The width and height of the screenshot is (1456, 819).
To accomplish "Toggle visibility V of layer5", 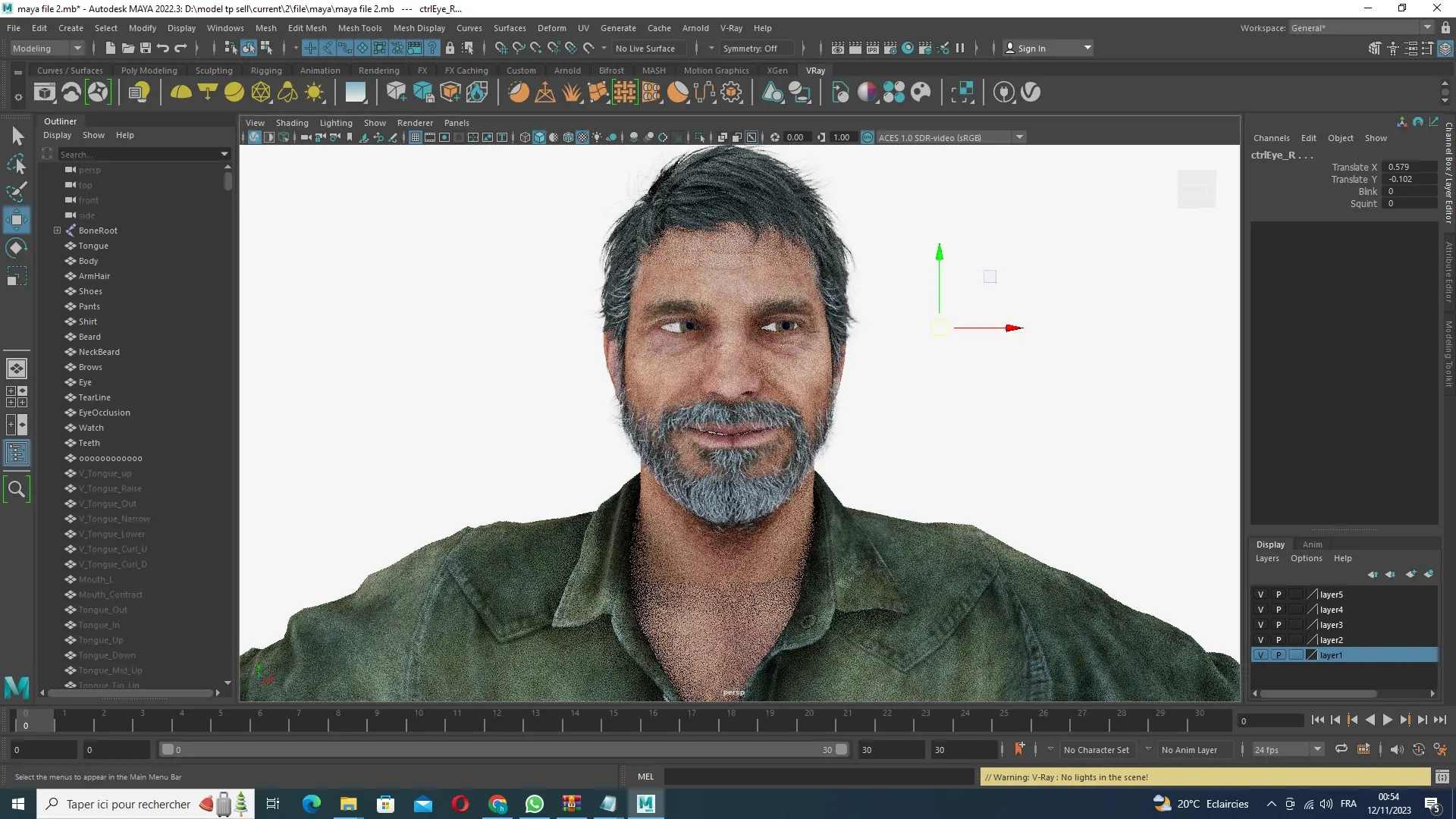I will (x=1260, y=595).
